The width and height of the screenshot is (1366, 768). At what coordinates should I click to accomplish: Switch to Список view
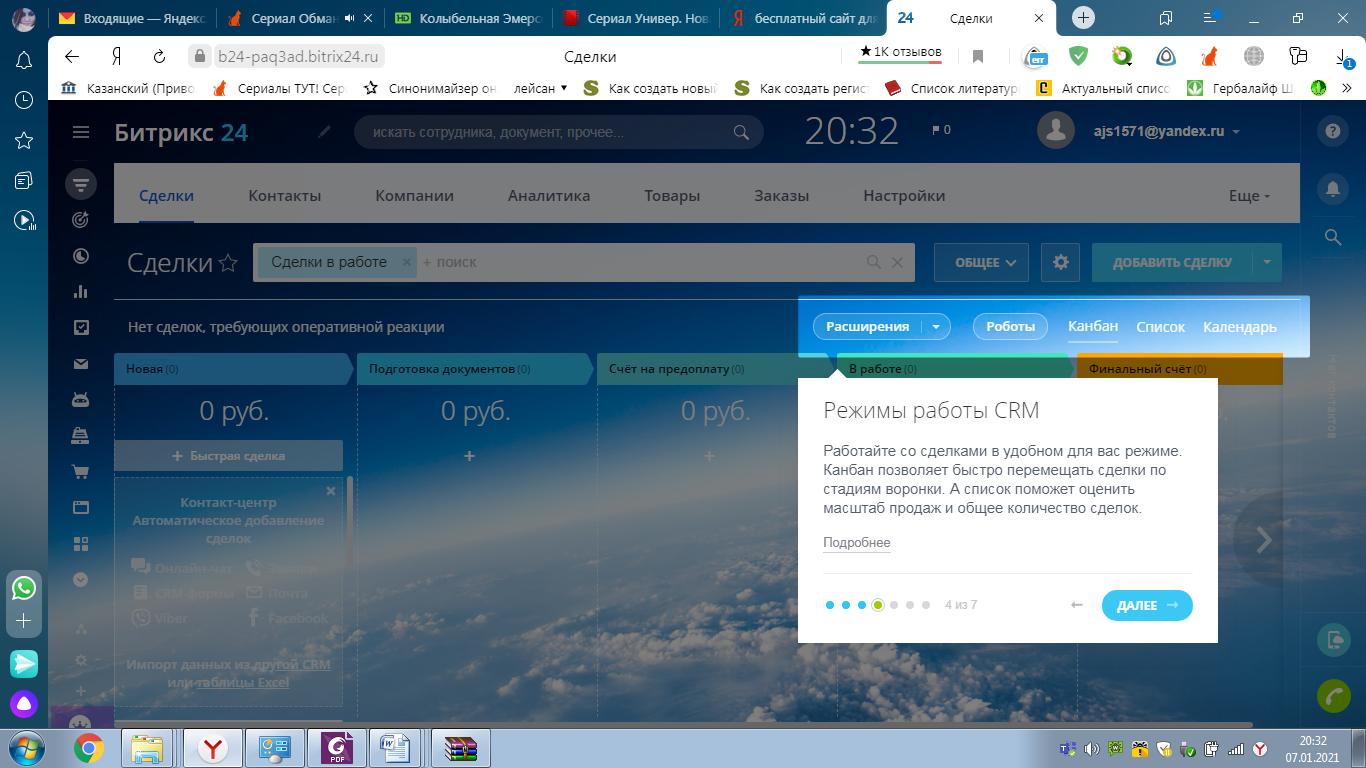point(1160,327)
